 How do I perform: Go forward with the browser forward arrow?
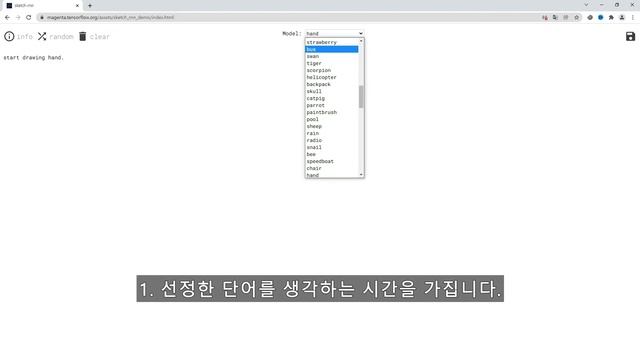(x=18, y=18)
